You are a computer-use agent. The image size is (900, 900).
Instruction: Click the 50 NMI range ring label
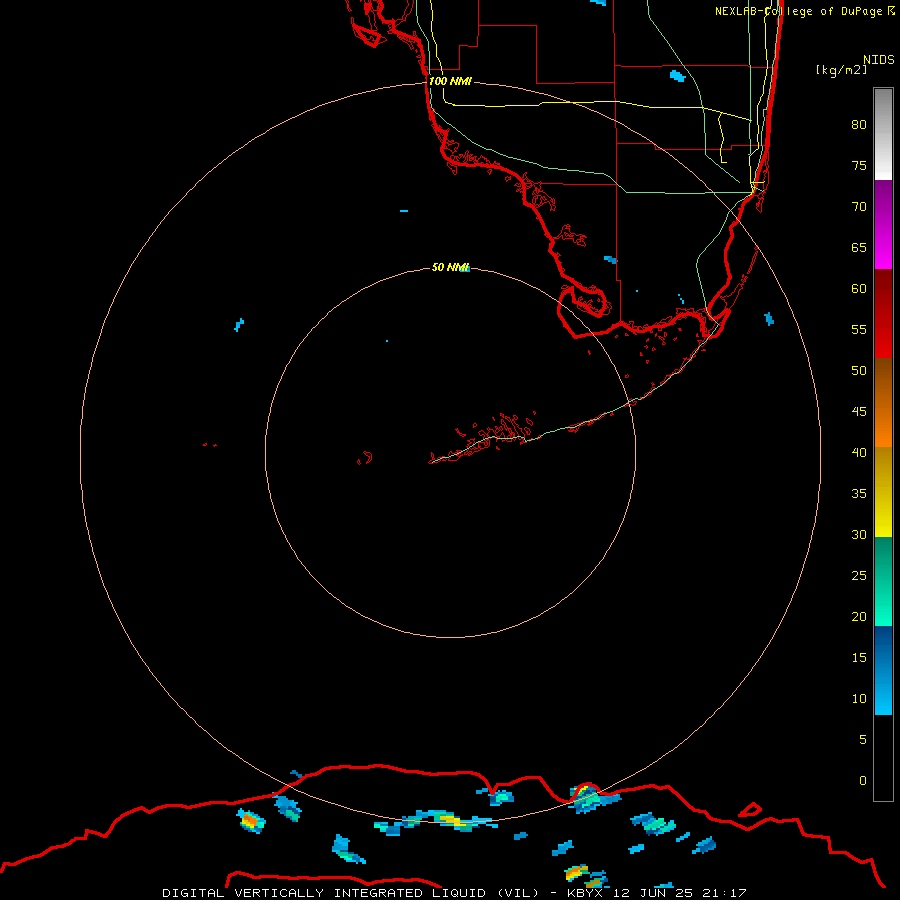click(x=450, y=267)
